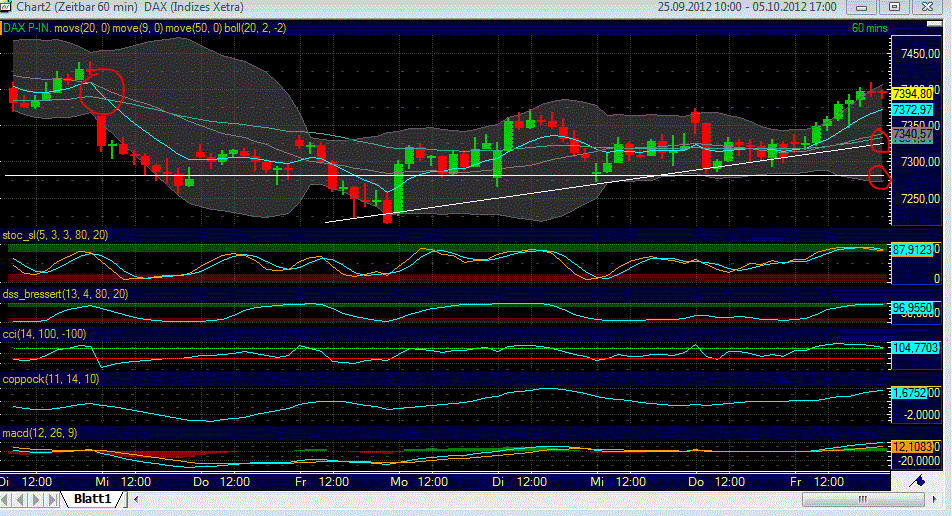Click the 87,9123 stochastic value tag

tap(913, 250)
